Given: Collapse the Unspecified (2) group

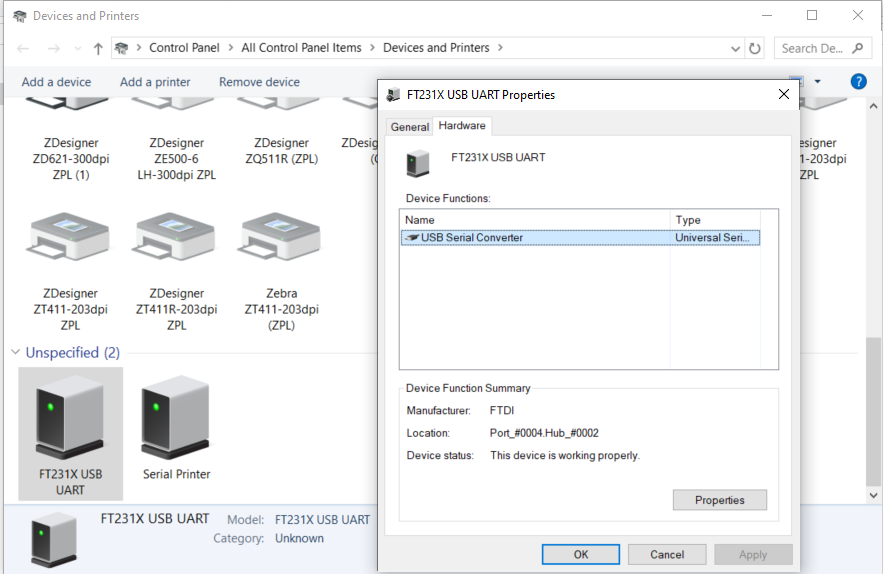Looking at the screenshot, I should coord(15,352).
